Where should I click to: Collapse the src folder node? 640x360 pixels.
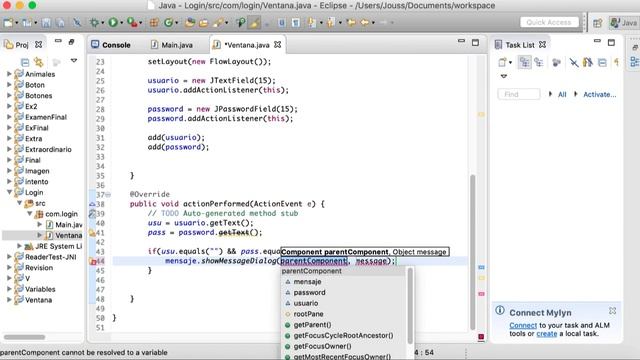click(x=19, y=203)
